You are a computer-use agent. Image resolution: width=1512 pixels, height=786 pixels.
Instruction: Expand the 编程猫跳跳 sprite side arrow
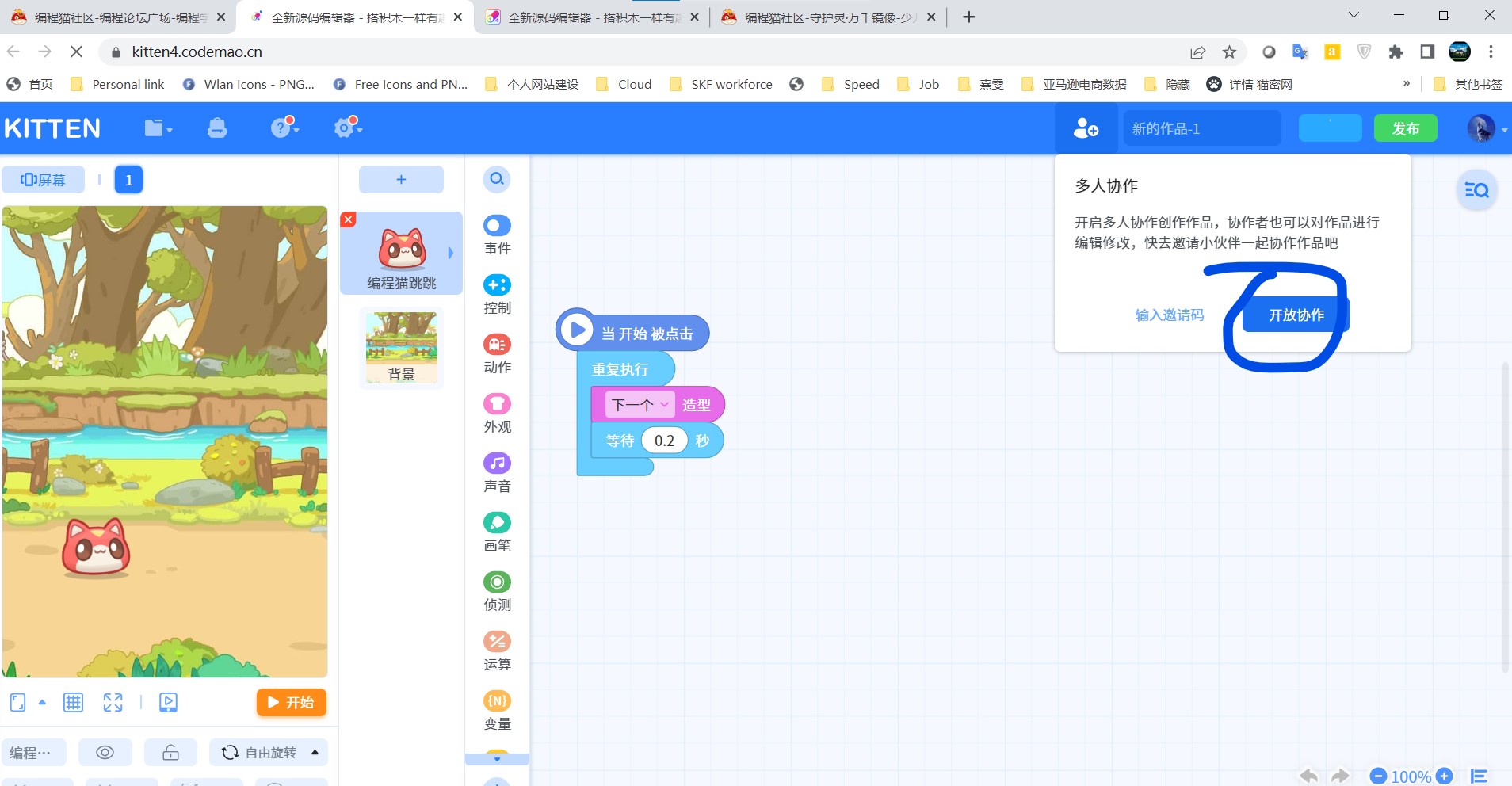450,253
